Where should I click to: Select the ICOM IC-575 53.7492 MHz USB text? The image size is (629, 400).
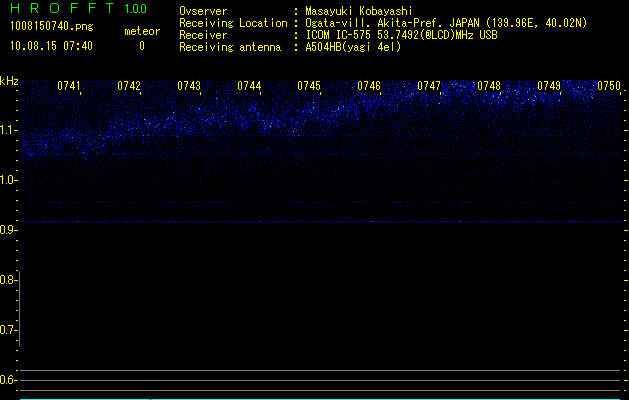(x=402, y=35)
